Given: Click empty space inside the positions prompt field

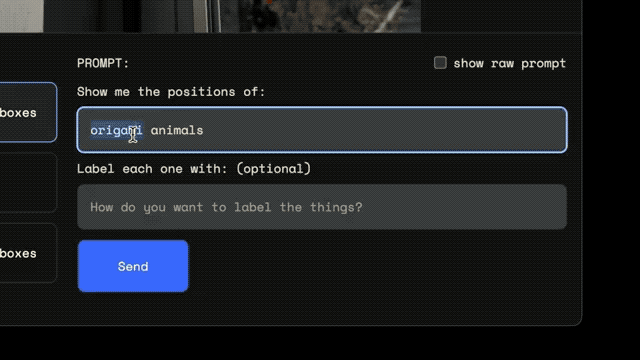Looking at the screenshot, I should (x=384, y=130).
